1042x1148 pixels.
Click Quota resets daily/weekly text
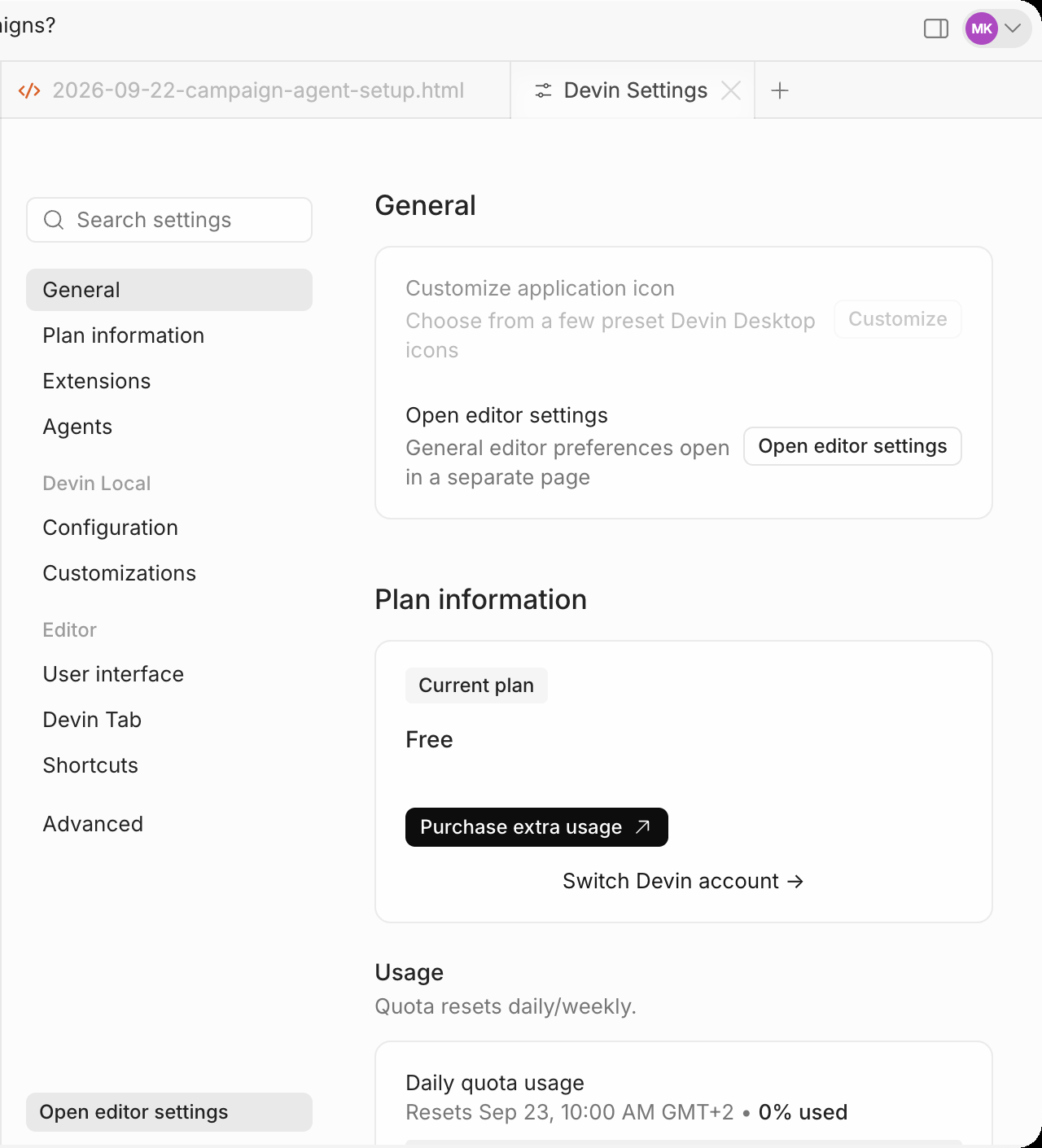click(x=506, y=1006)
